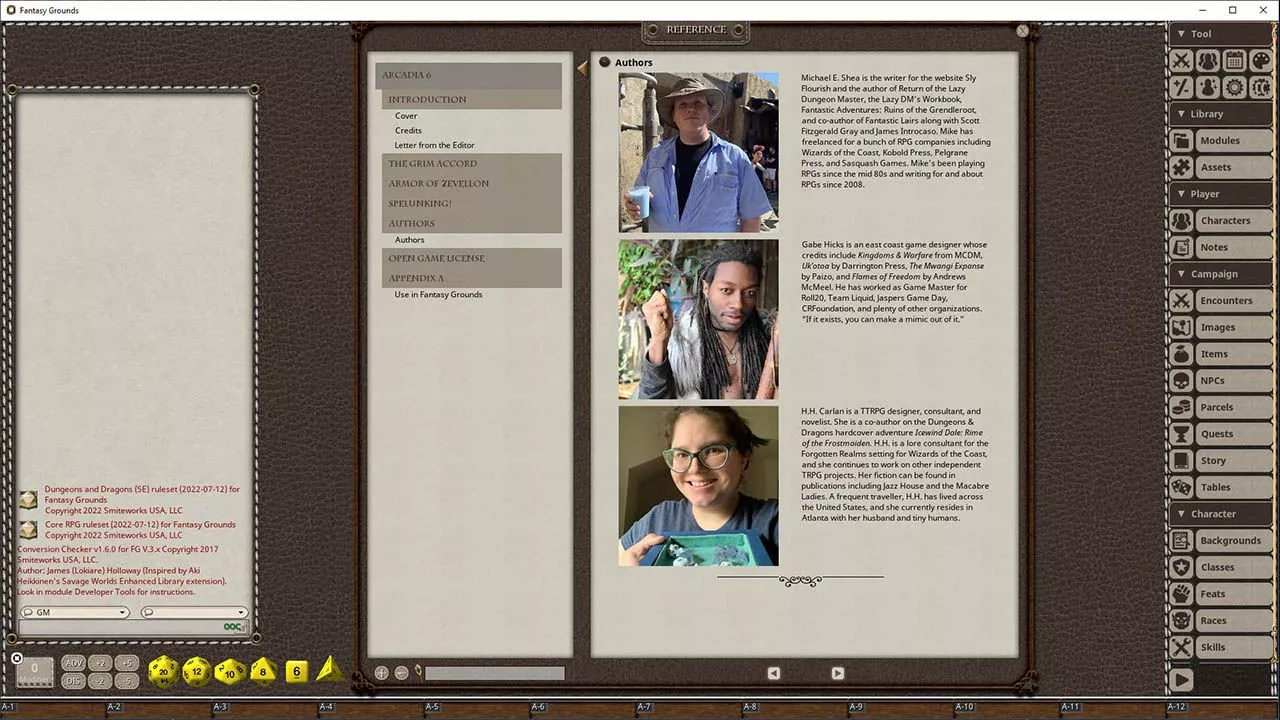Open Use in Fantasy Grounds entry
The width and height of the screenshot is (1280, 720).
tap(438, 294)
